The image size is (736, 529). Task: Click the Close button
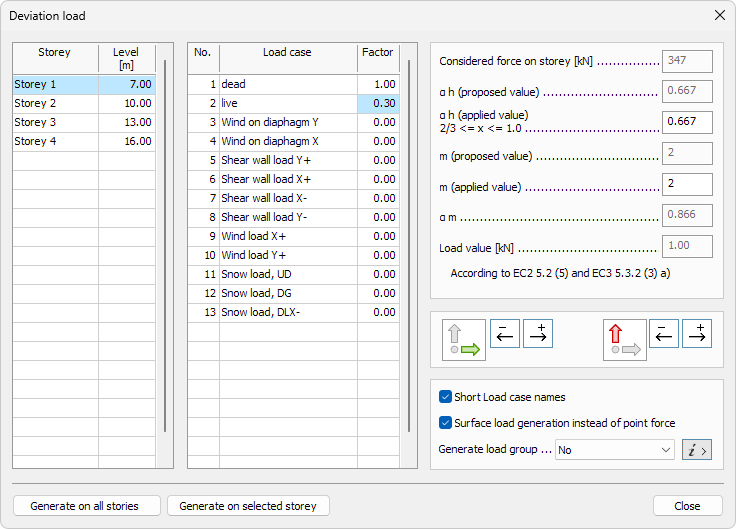[687, 506]
